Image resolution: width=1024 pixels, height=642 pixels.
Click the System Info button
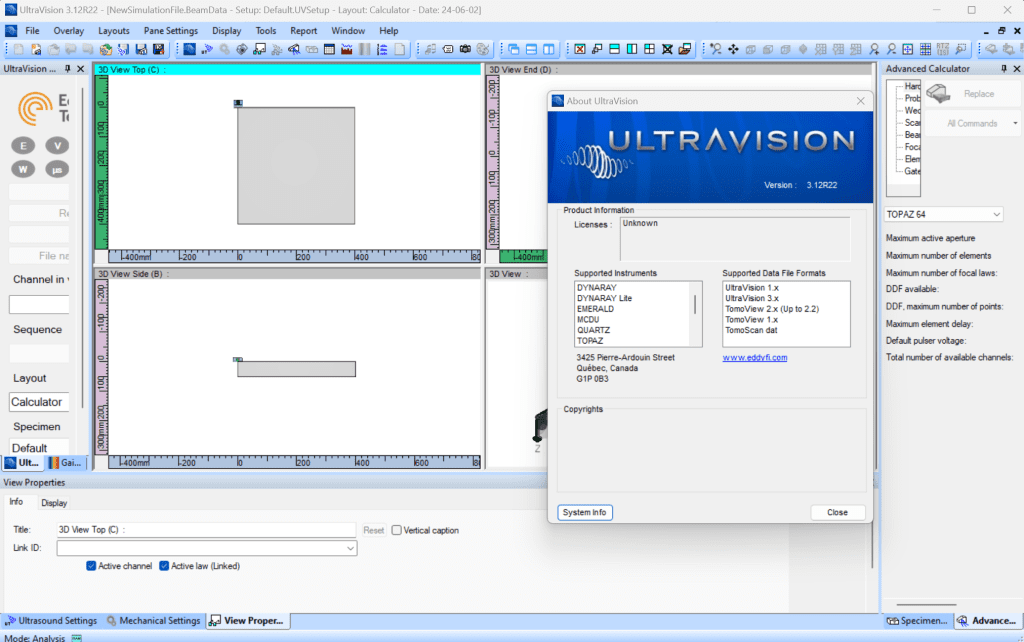click(584, 512)
